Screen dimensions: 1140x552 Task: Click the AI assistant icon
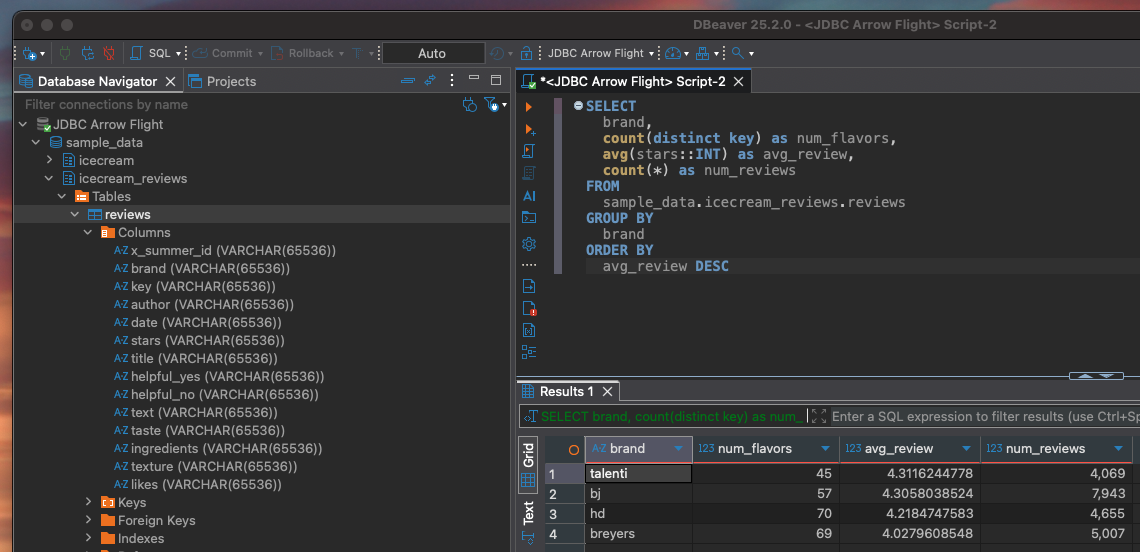(529, 196)
